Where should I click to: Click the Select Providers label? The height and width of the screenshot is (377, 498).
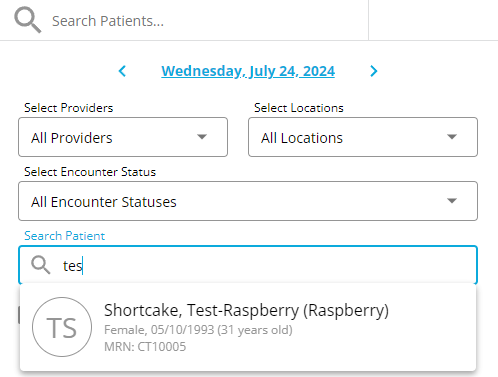[x=69, y=108]
